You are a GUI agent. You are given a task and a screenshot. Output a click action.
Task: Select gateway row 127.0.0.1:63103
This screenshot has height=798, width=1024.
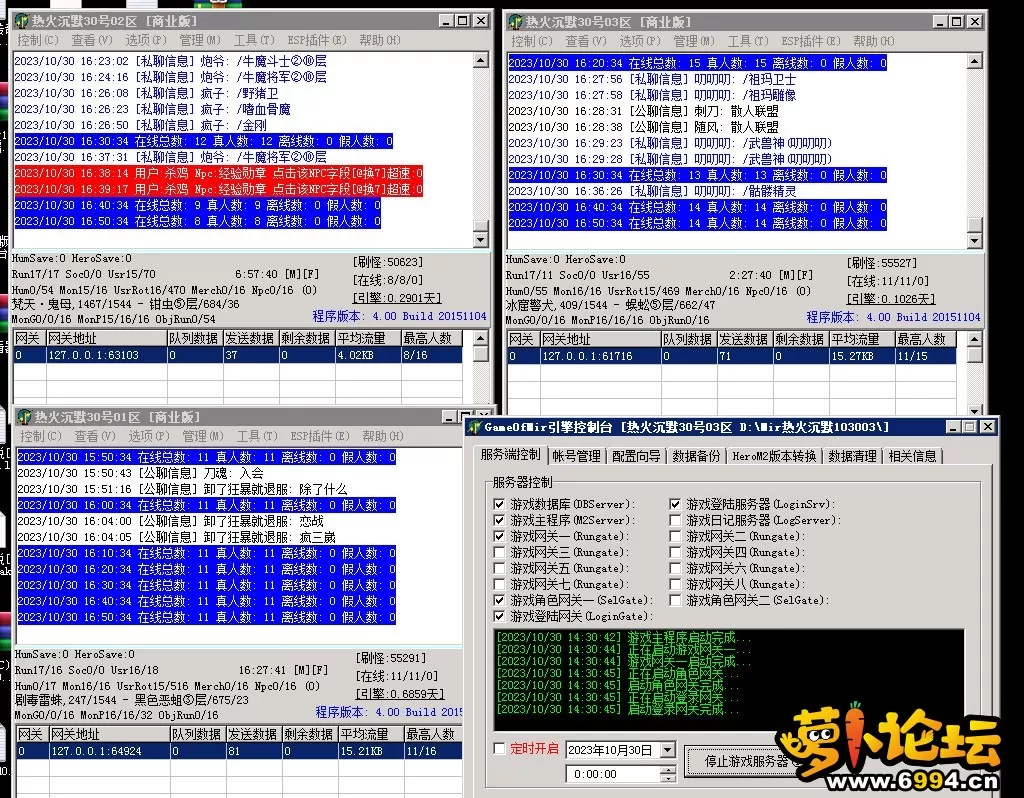[x=238, y=355]
